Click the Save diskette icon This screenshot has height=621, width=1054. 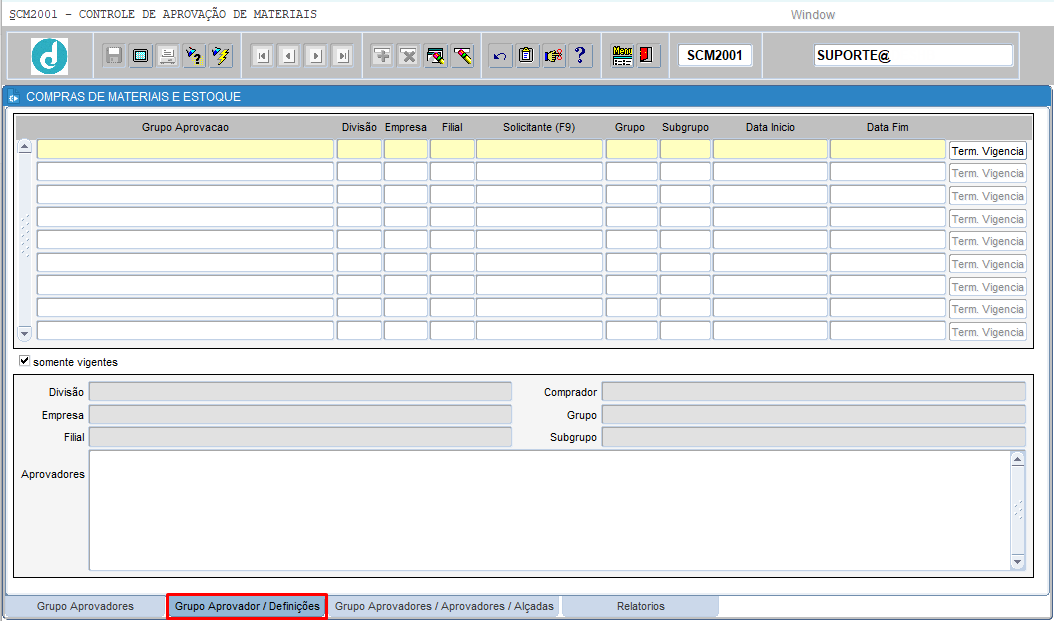[x=114, y=56]
